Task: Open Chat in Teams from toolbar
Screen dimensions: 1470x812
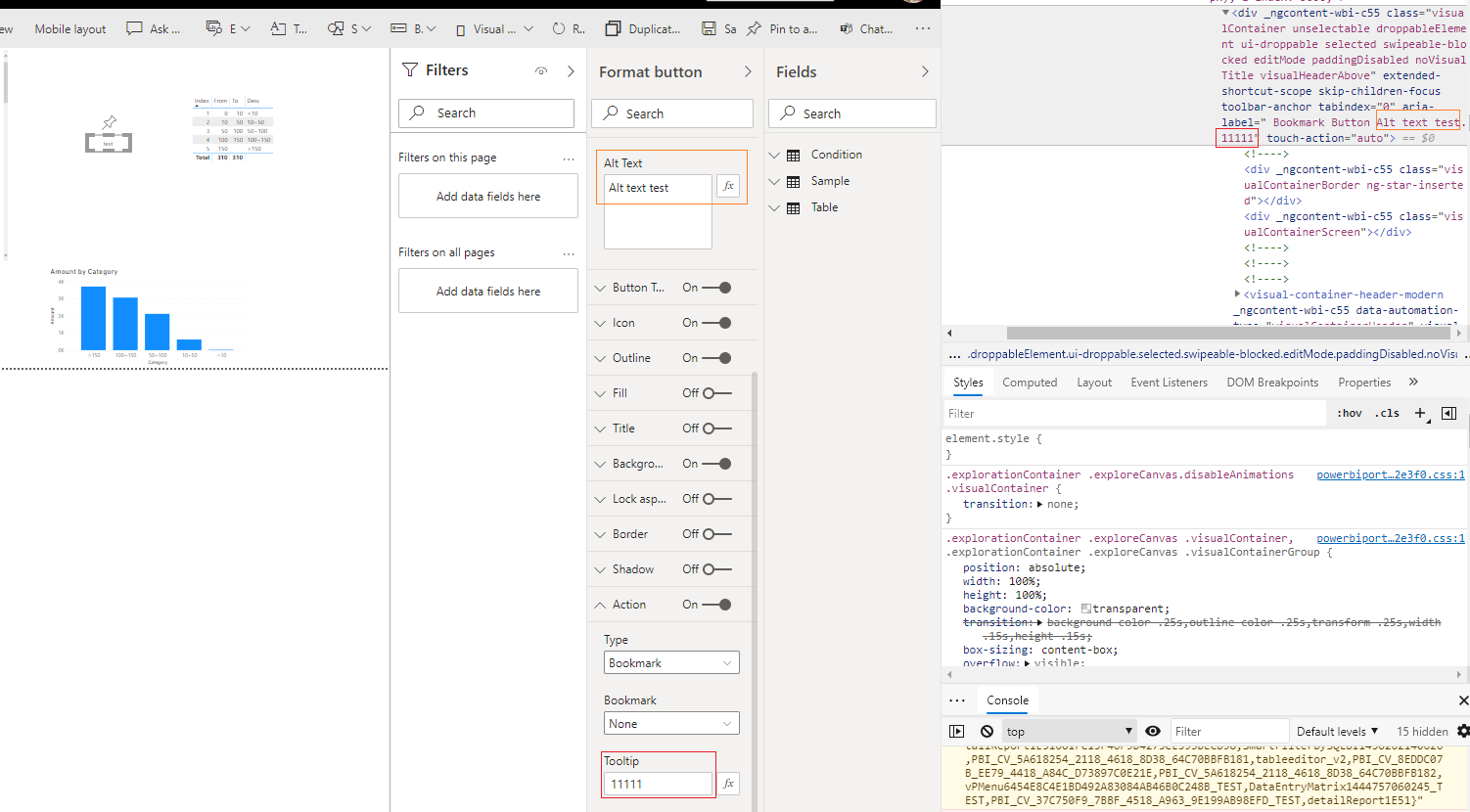Action: tap(866, 29)
